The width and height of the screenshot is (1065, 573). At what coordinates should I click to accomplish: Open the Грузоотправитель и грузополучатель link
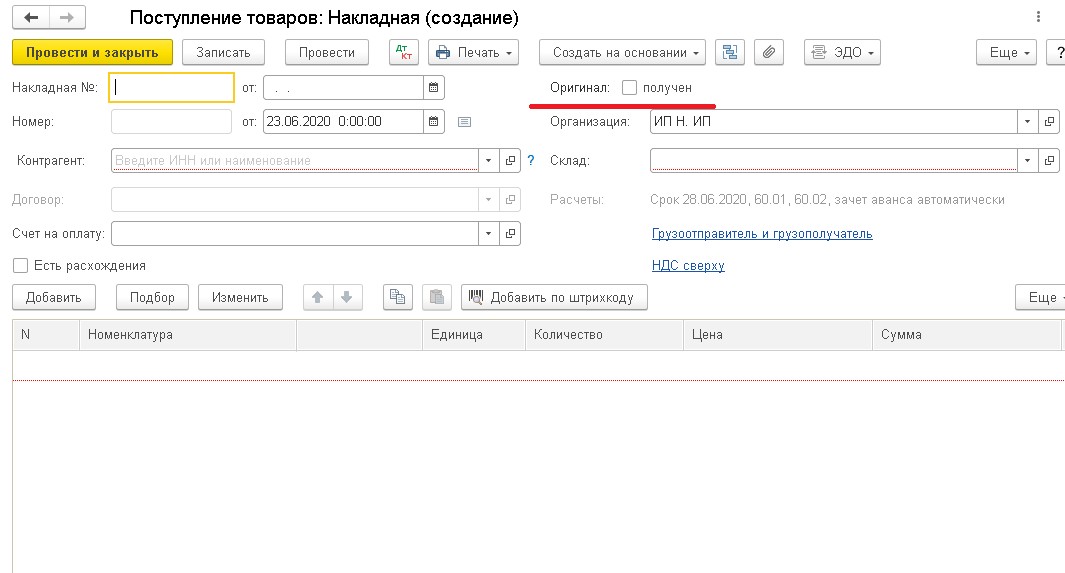click(761, 234)
